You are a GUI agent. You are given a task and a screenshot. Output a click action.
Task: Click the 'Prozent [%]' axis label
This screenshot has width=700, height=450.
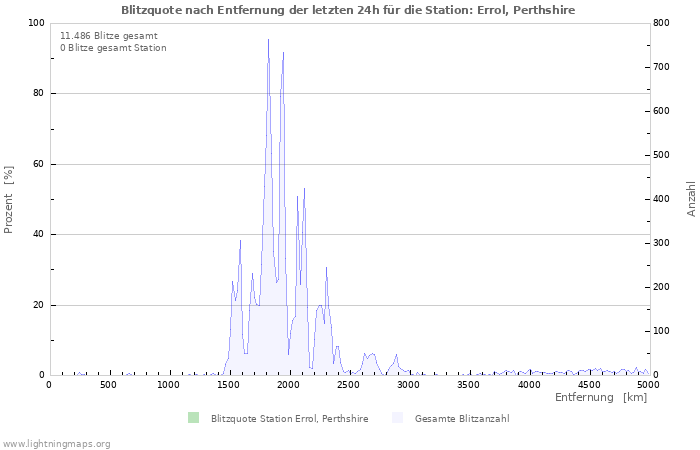coord(8,200)
